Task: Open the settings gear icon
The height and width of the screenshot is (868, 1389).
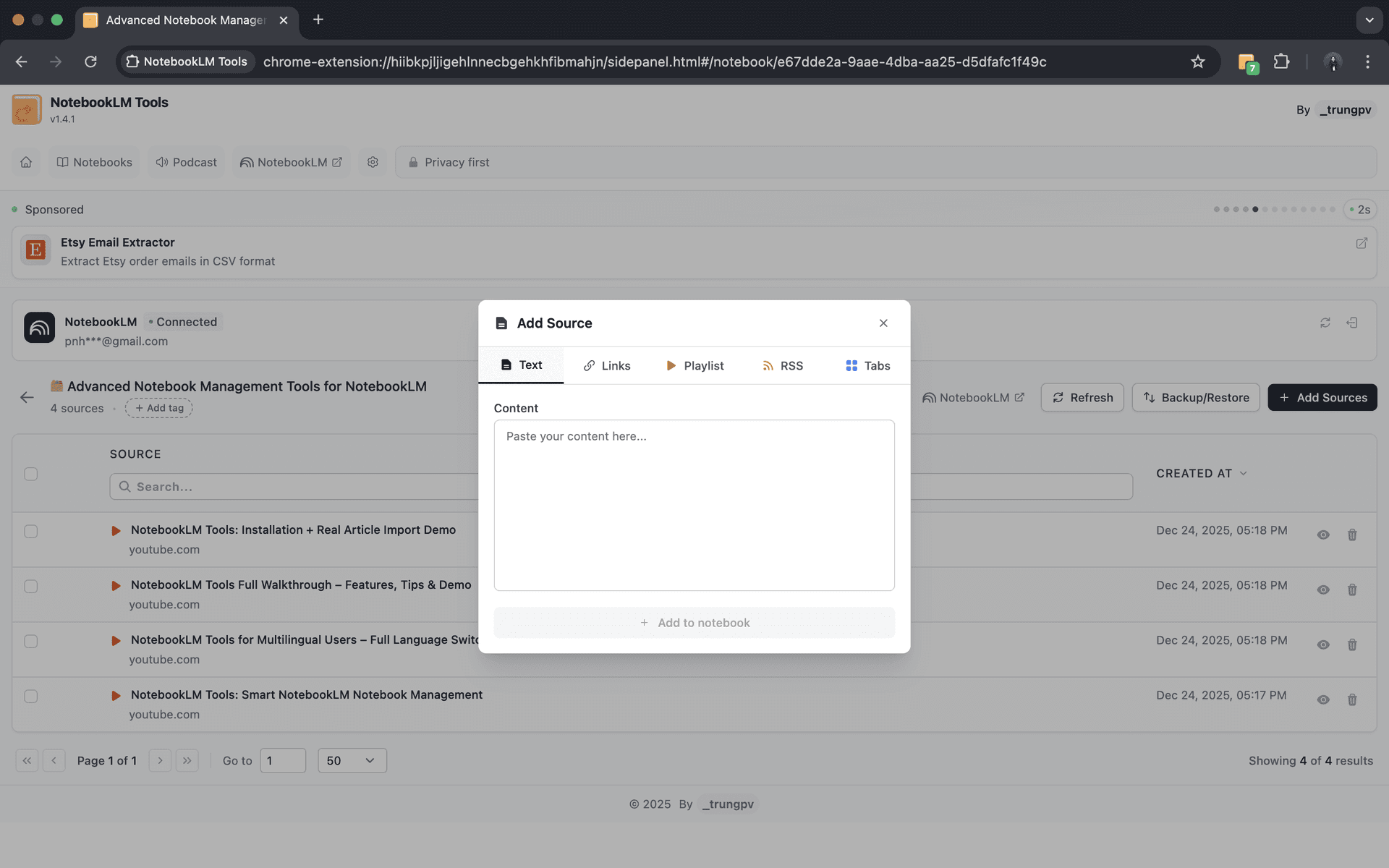Action: click(373, 162)
